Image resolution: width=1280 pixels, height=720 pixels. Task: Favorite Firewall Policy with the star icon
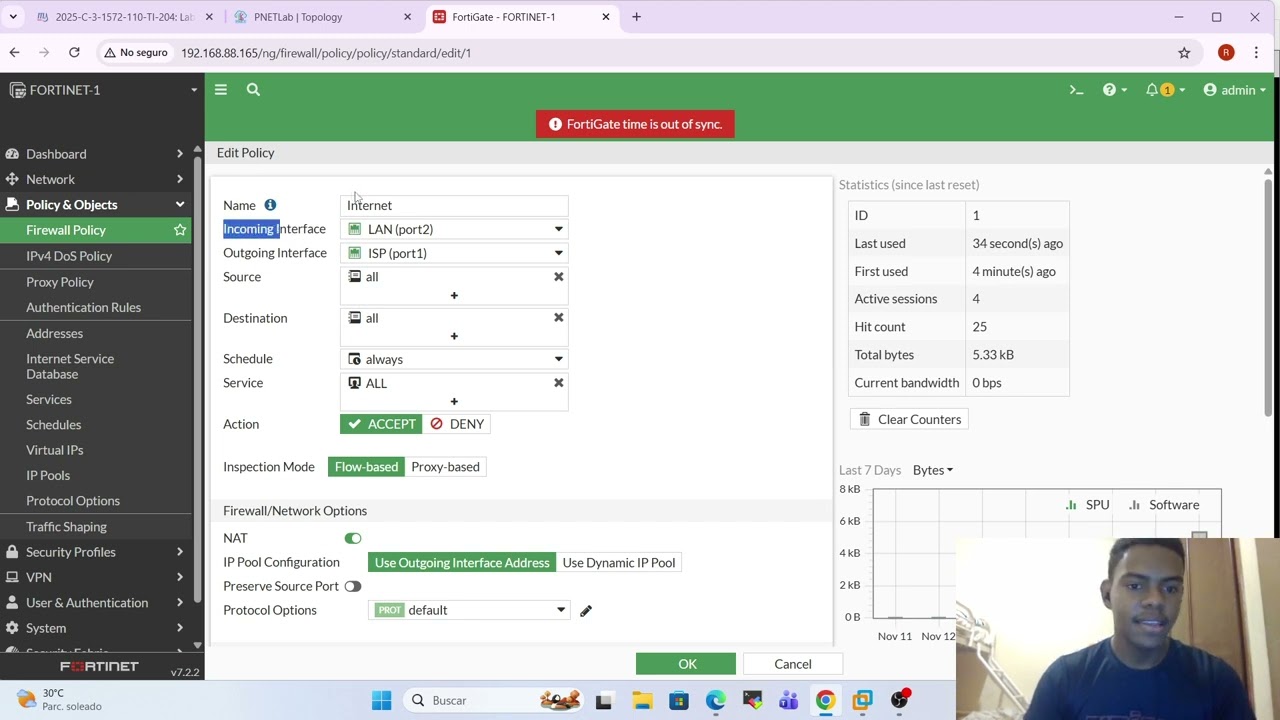[180, 230]
